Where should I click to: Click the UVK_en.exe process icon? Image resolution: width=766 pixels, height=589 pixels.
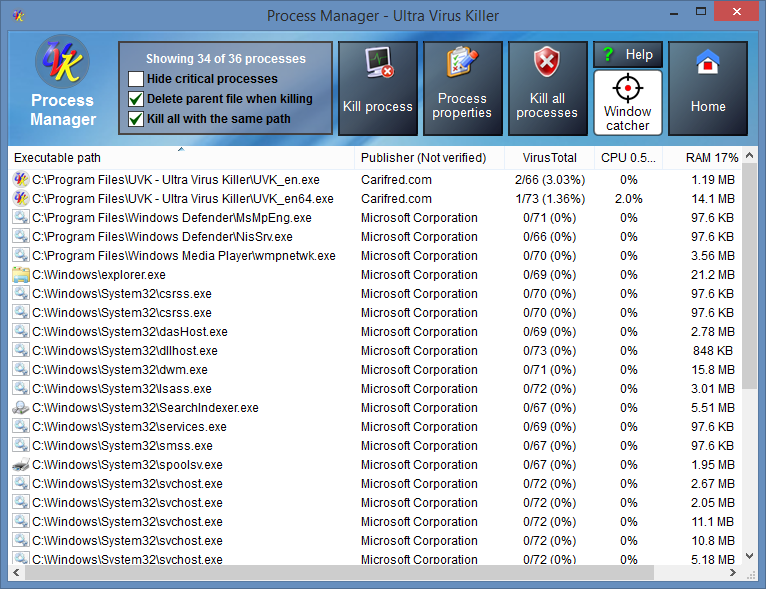tap(21, 179)
